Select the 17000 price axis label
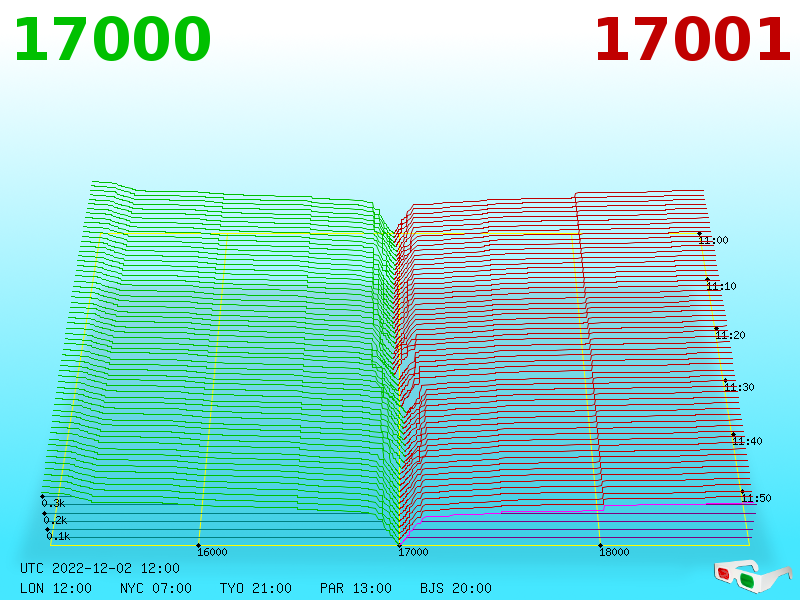The width and height of the screenshot is (800, 600). (413, 552)
